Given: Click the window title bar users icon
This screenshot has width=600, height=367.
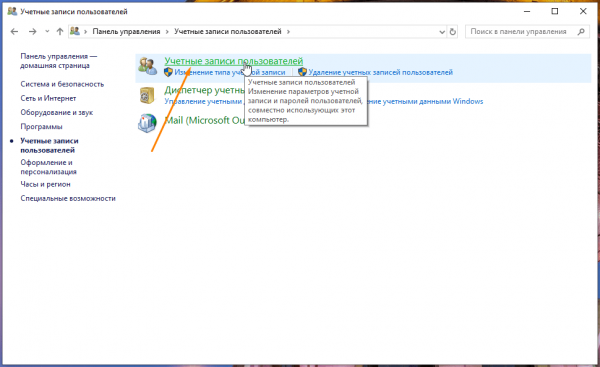Looking at the screenshot, I should click(12, 11).
